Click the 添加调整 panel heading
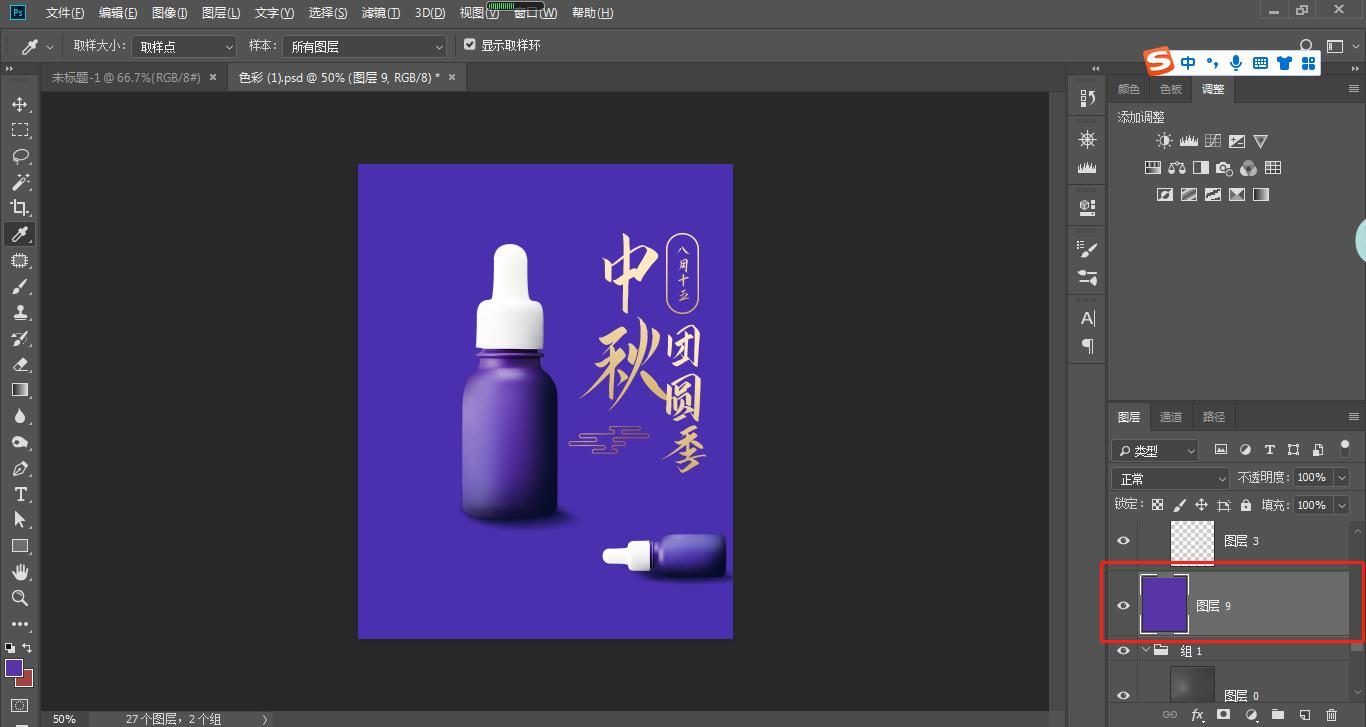 tap(1141, 116)
